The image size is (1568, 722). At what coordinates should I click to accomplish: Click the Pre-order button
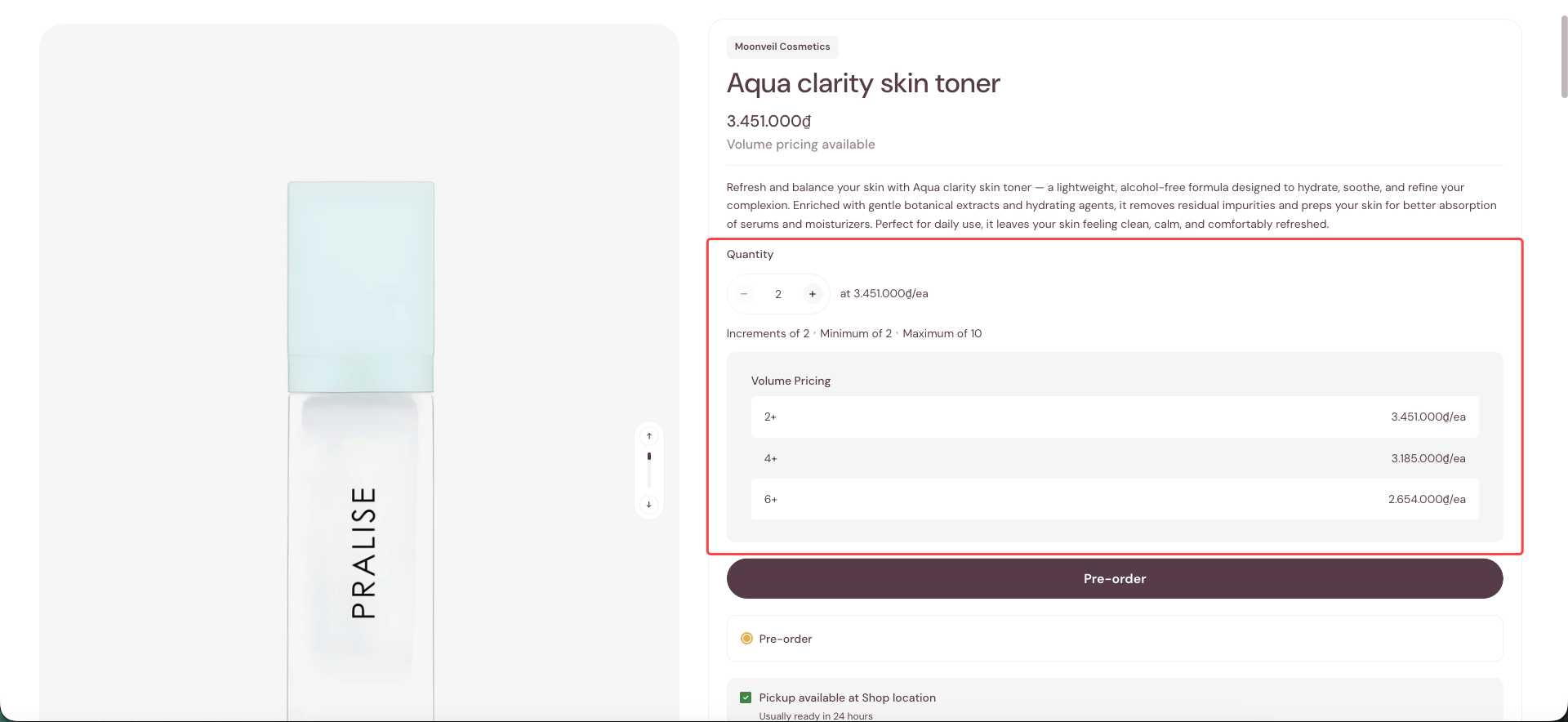coord(1115,578)
